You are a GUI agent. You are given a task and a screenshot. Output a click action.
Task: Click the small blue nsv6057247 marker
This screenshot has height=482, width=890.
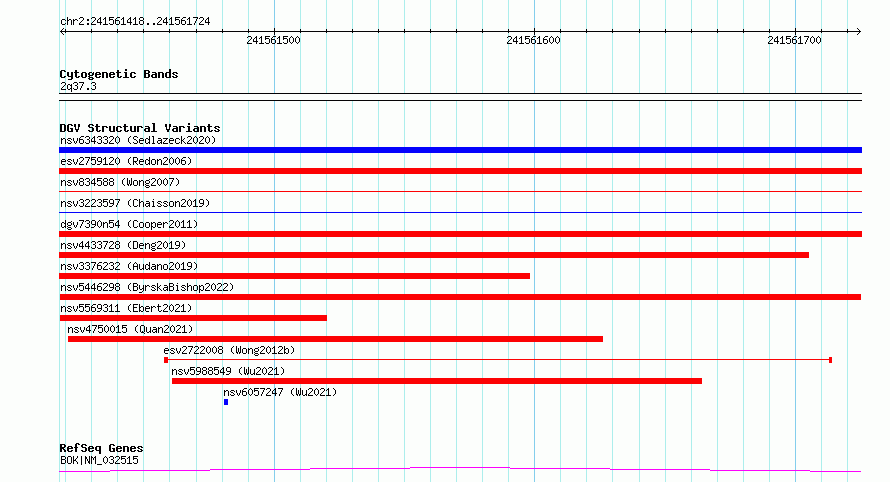(226, 402)
